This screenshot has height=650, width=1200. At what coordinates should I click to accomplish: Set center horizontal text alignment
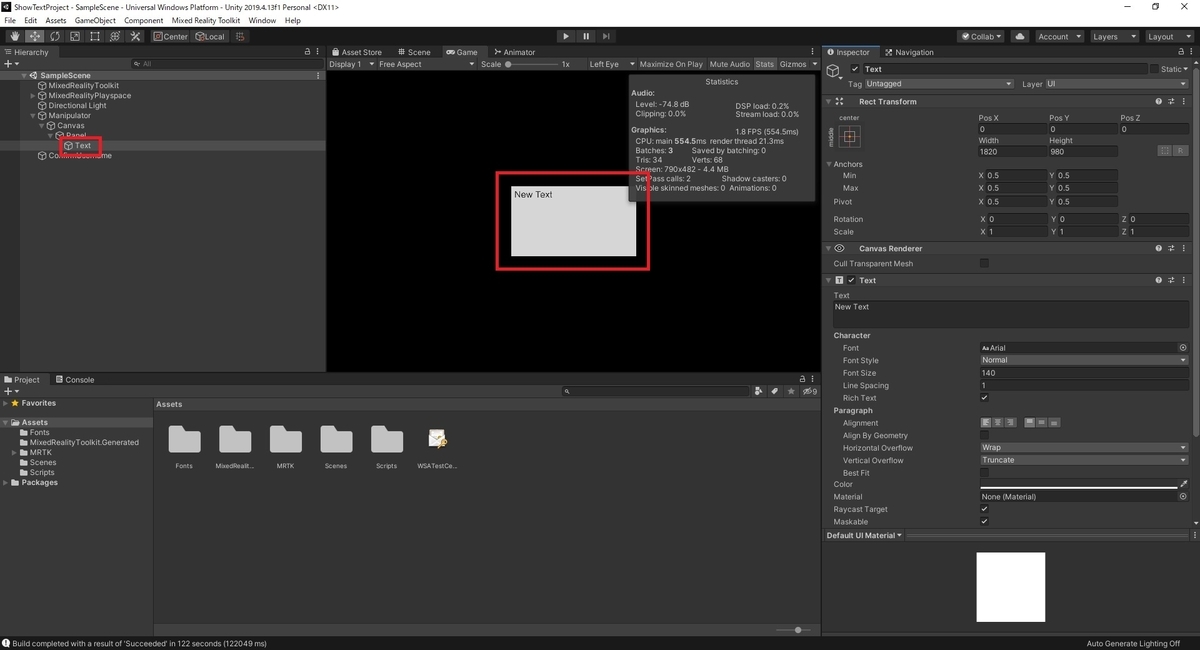(x=998, y=423)
